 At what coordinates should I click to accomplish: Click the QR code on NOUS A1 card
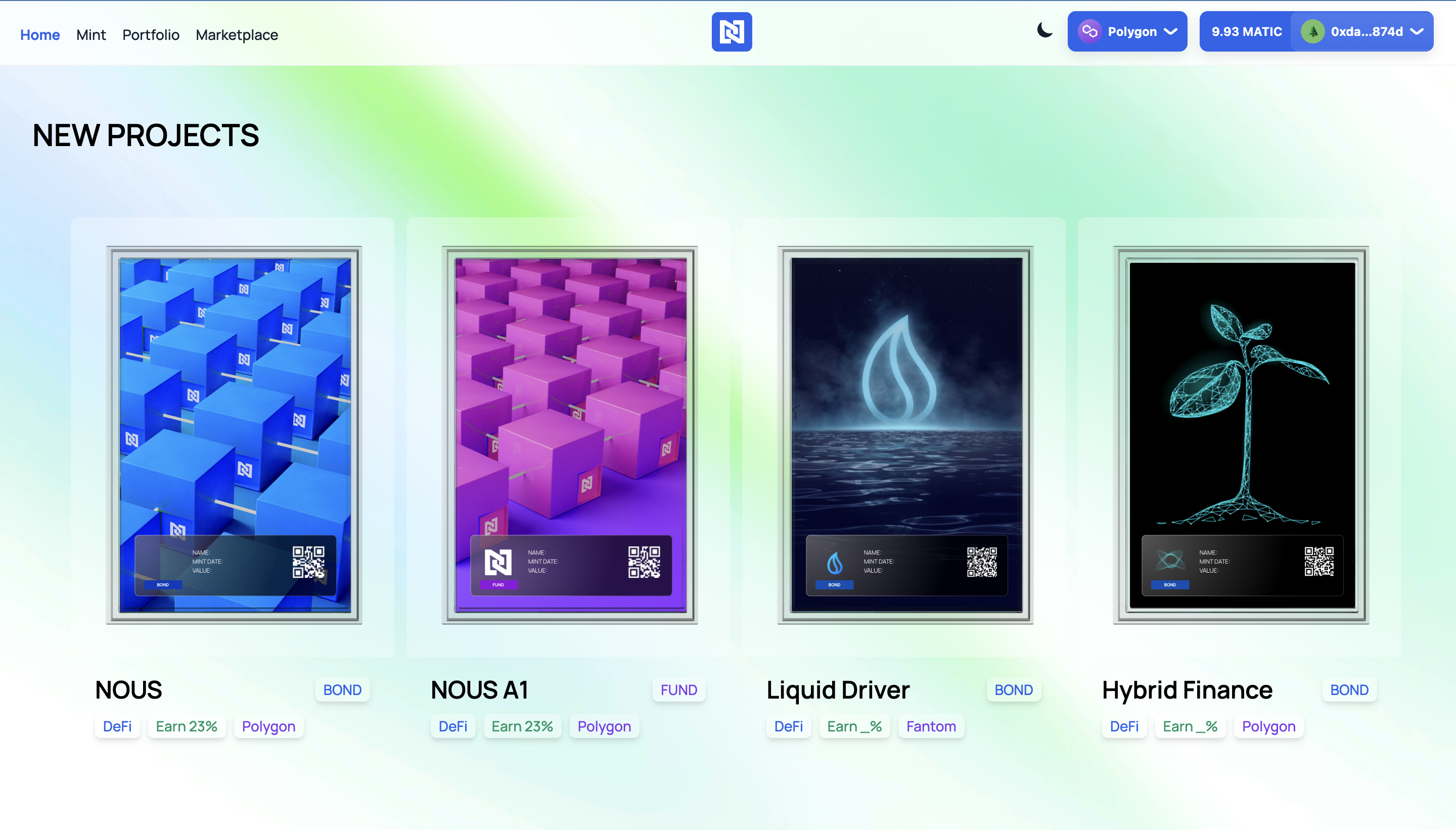click(644, 562)
